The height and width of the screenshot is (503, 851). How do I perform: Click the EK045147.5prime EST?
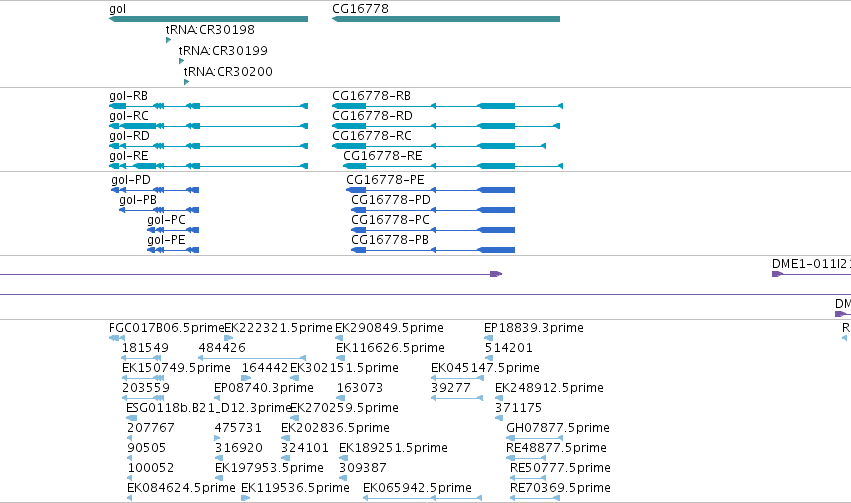click(485, 368)
